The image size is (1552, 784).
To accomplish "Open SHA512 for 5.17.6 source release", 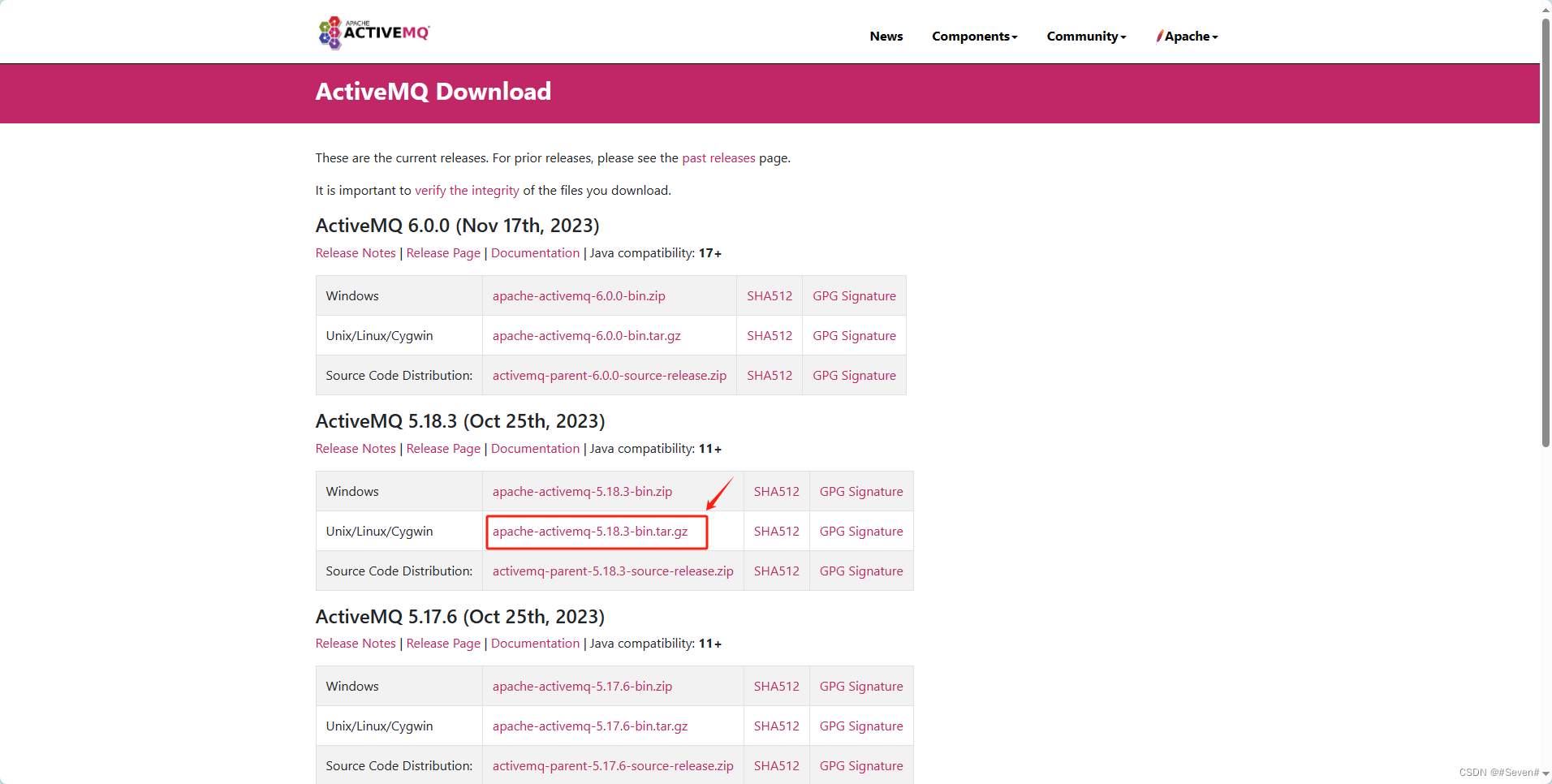I will click(x=776, y=766).
